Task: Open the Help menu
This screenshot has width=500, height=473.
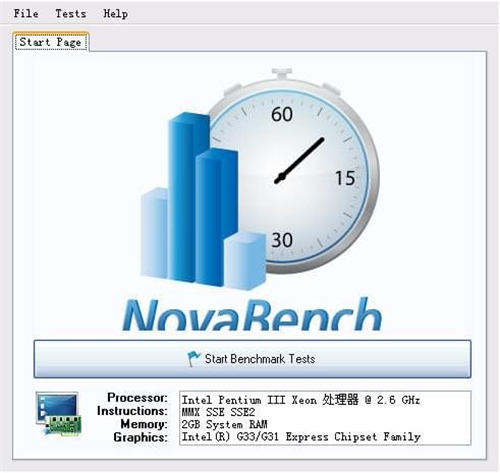Action: tap(115, 14)
